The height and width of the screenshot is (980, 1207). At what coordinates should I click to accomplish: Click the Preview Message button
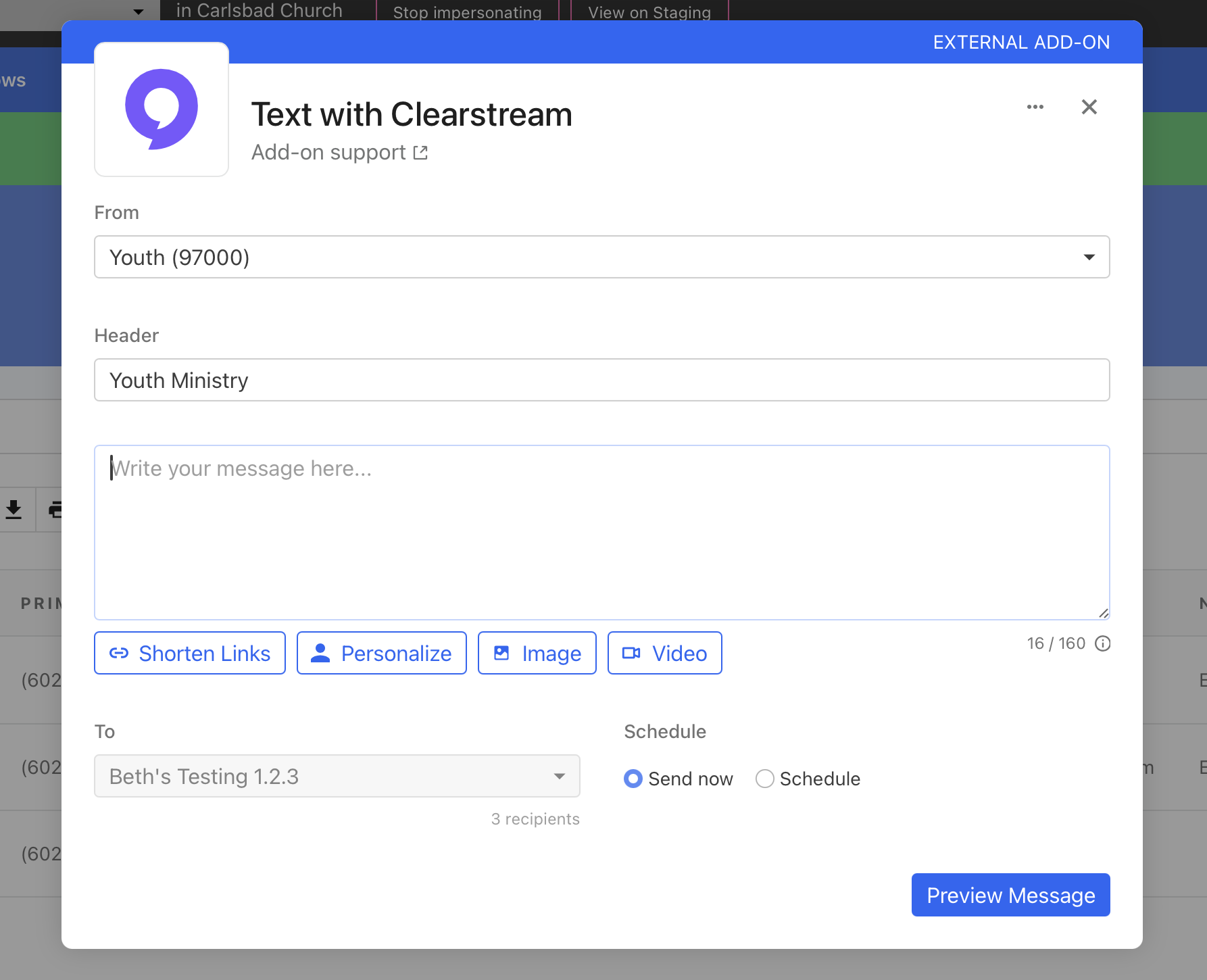(1010, 895)
